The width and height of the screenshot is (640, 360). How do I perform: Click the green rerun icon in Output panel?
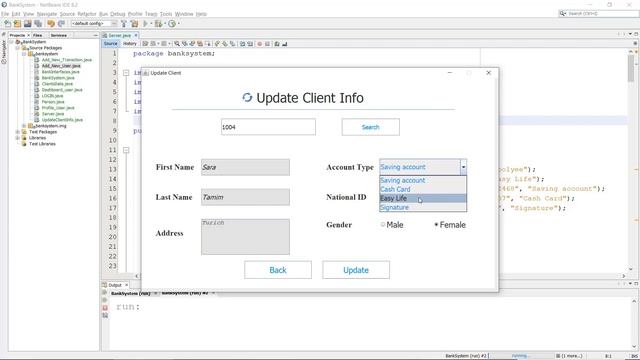[105, 293]
